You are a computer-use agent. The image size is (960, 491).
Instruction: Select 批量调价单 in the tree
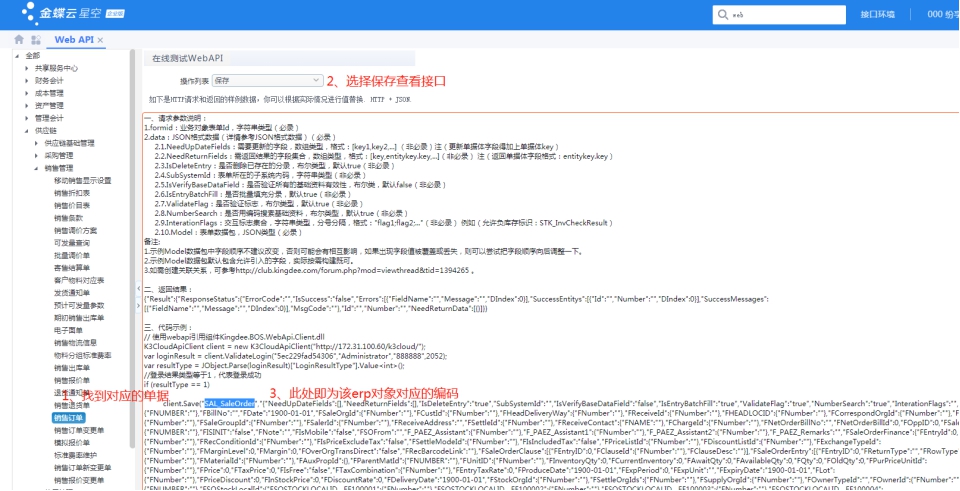(x=72, y=255)
